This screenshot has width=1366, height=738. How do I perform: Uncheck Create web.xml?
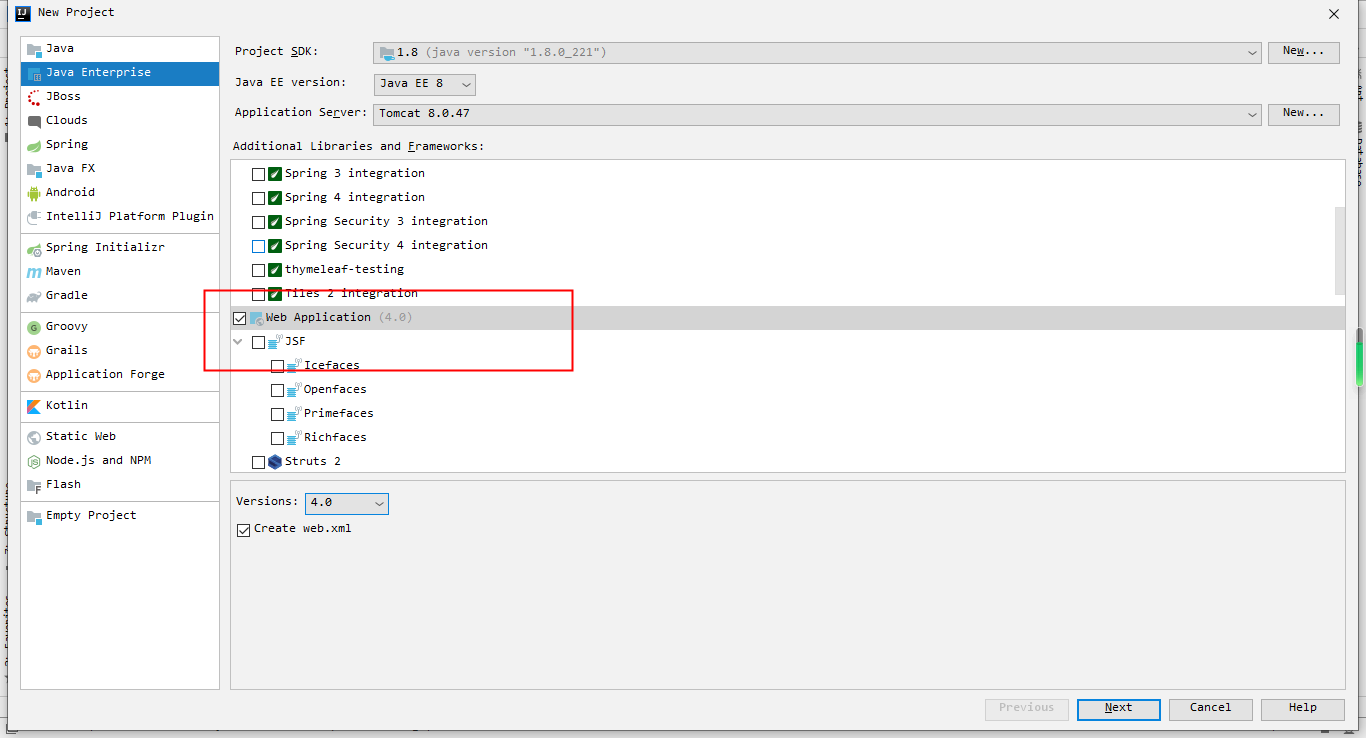[x=243, y=529]
